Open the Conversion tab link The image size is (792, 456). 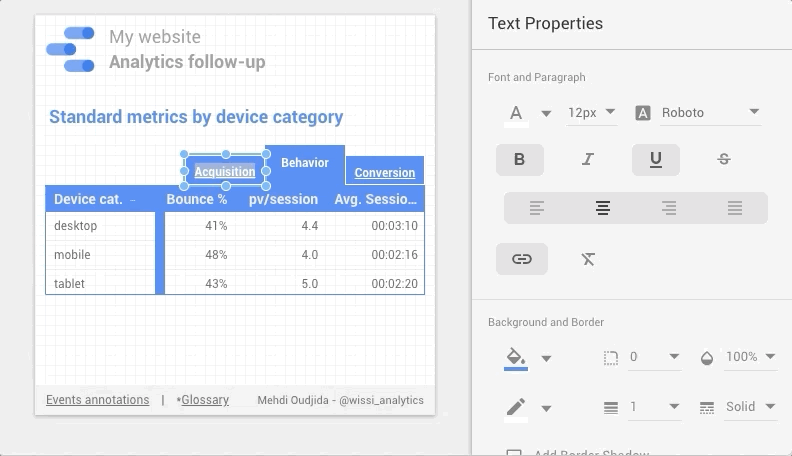pos(384,173)
